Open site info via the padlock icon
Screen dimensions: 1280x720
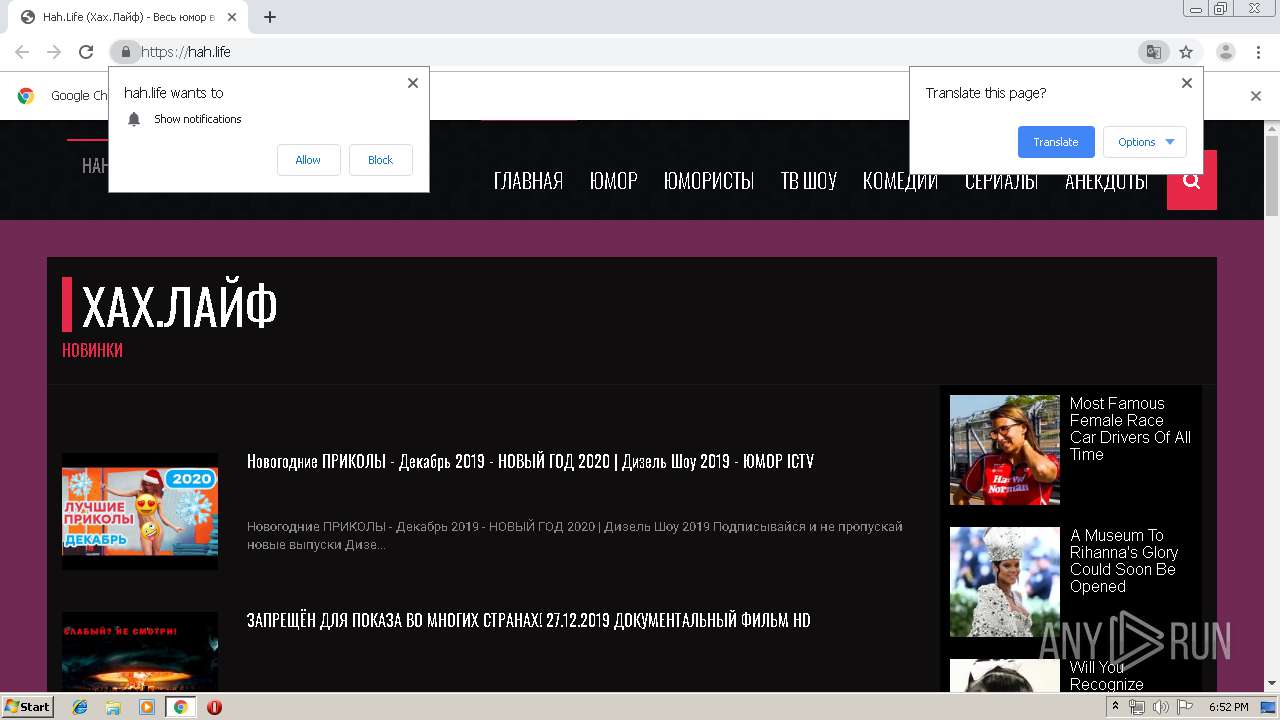click(125, 52)
